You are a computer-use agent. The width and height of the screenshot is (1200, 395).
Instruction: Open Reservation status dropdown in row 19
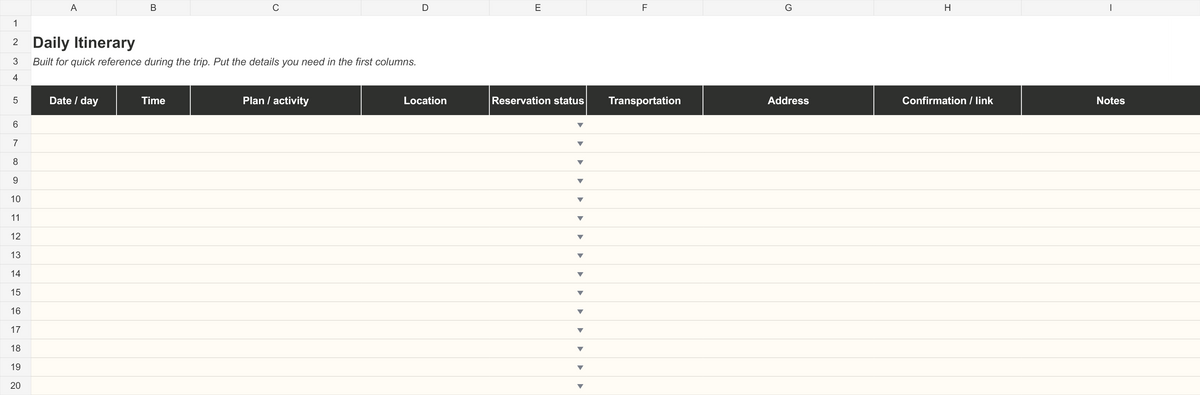tap(579, 368)
